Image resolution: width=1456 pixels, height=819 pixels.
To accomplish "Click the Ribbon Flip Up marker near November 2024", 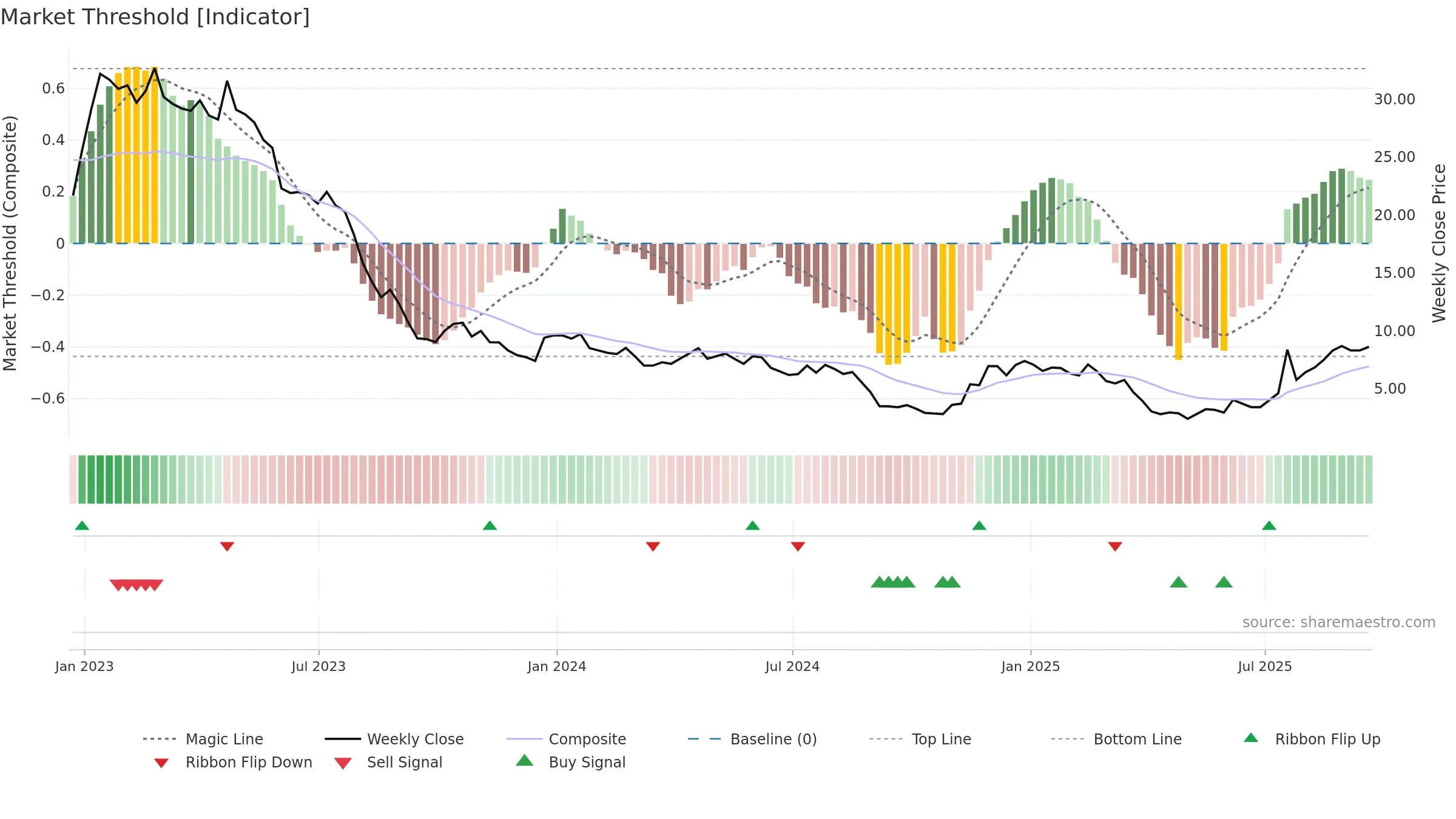I will (x=979, y=525).
